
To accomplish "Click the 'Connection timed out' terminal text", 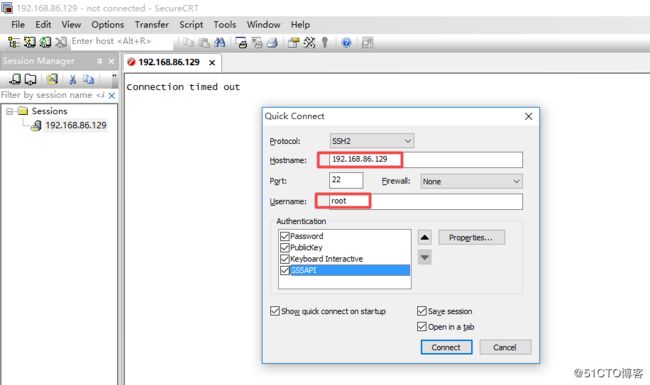I will point(183,87).
